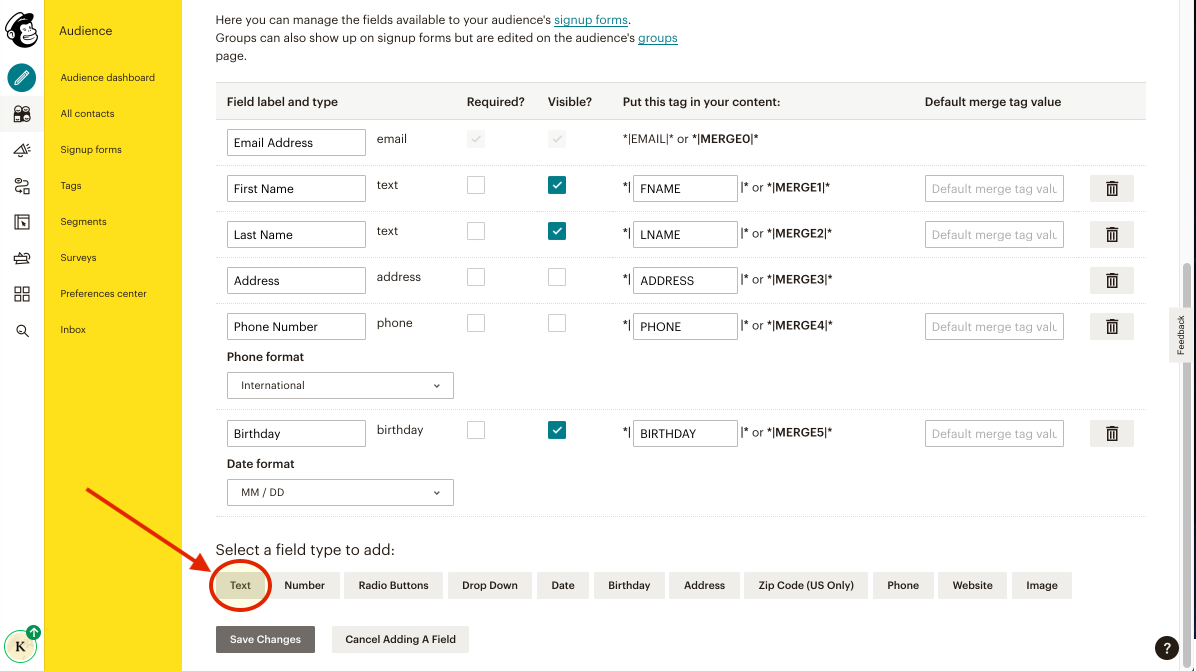
Task: Delete the Address field via trash icon
Action: pyautogui.click(x=1111, y=280)
